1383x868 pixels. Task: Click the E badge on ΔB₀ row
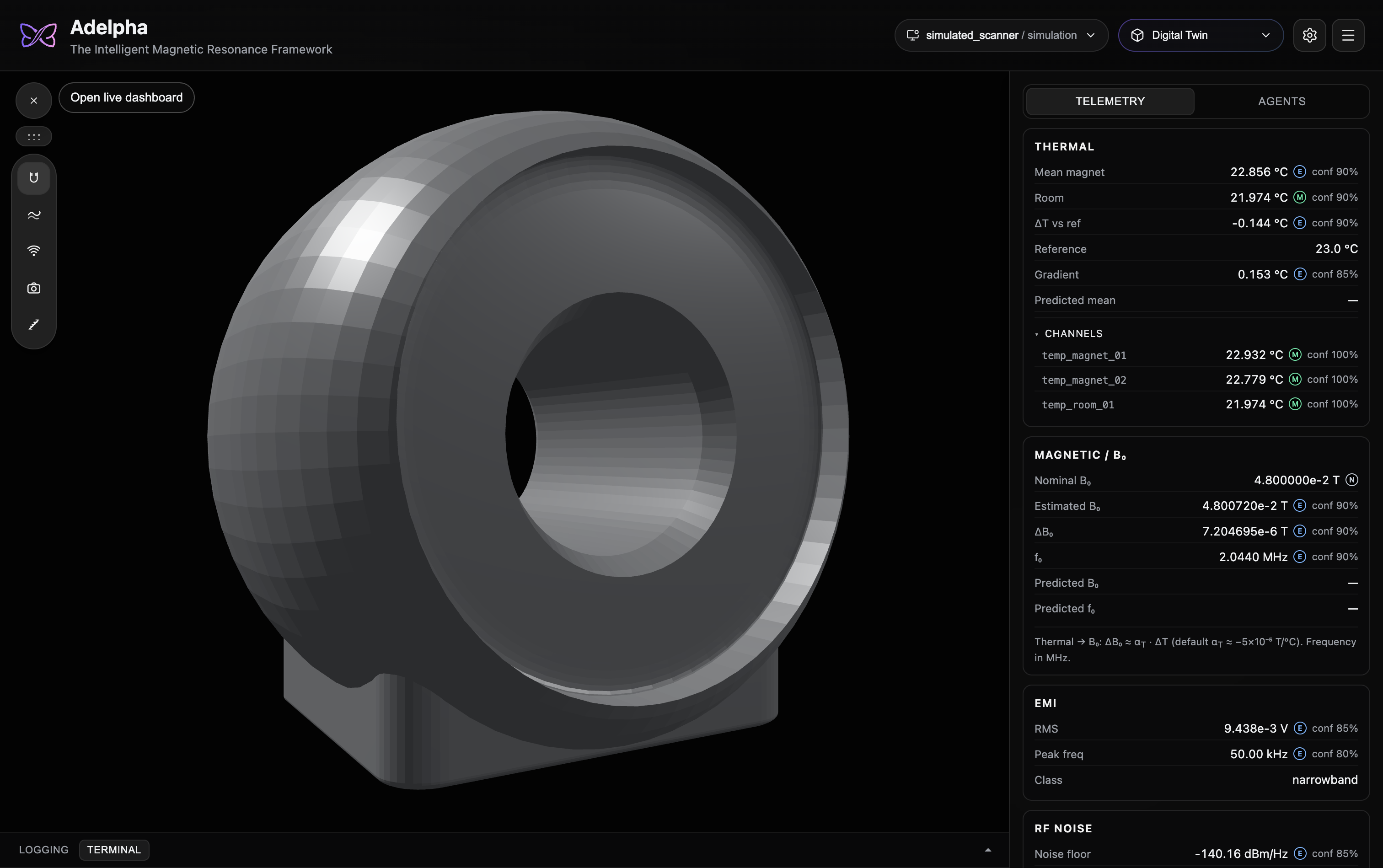[1300, 531]
